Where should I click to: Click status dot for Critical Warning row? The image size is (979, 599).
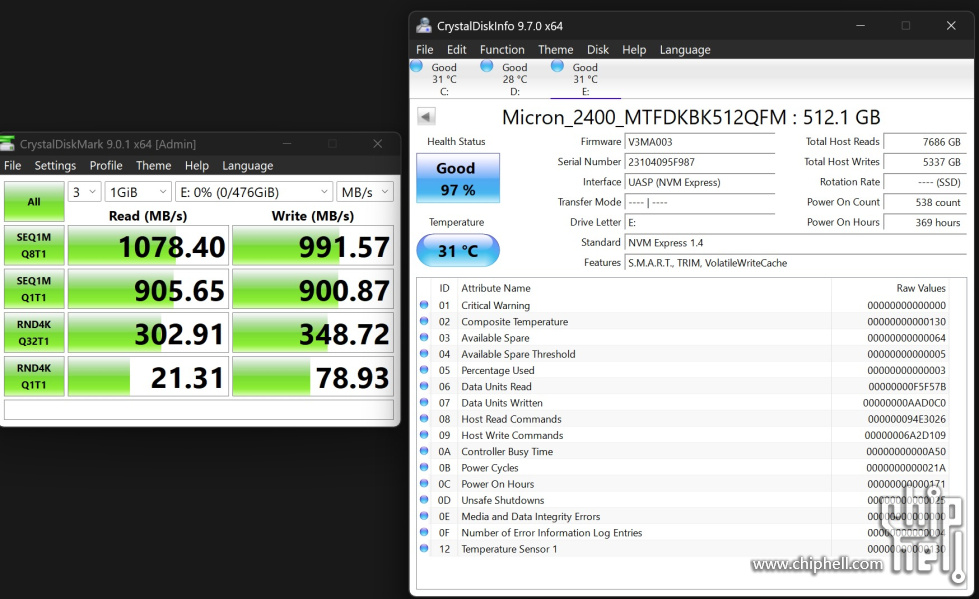[x=424, y=305]
